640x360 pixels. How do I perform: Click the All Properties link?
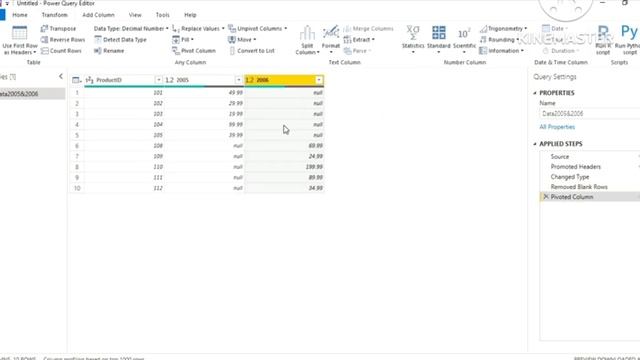click(557, 127)
